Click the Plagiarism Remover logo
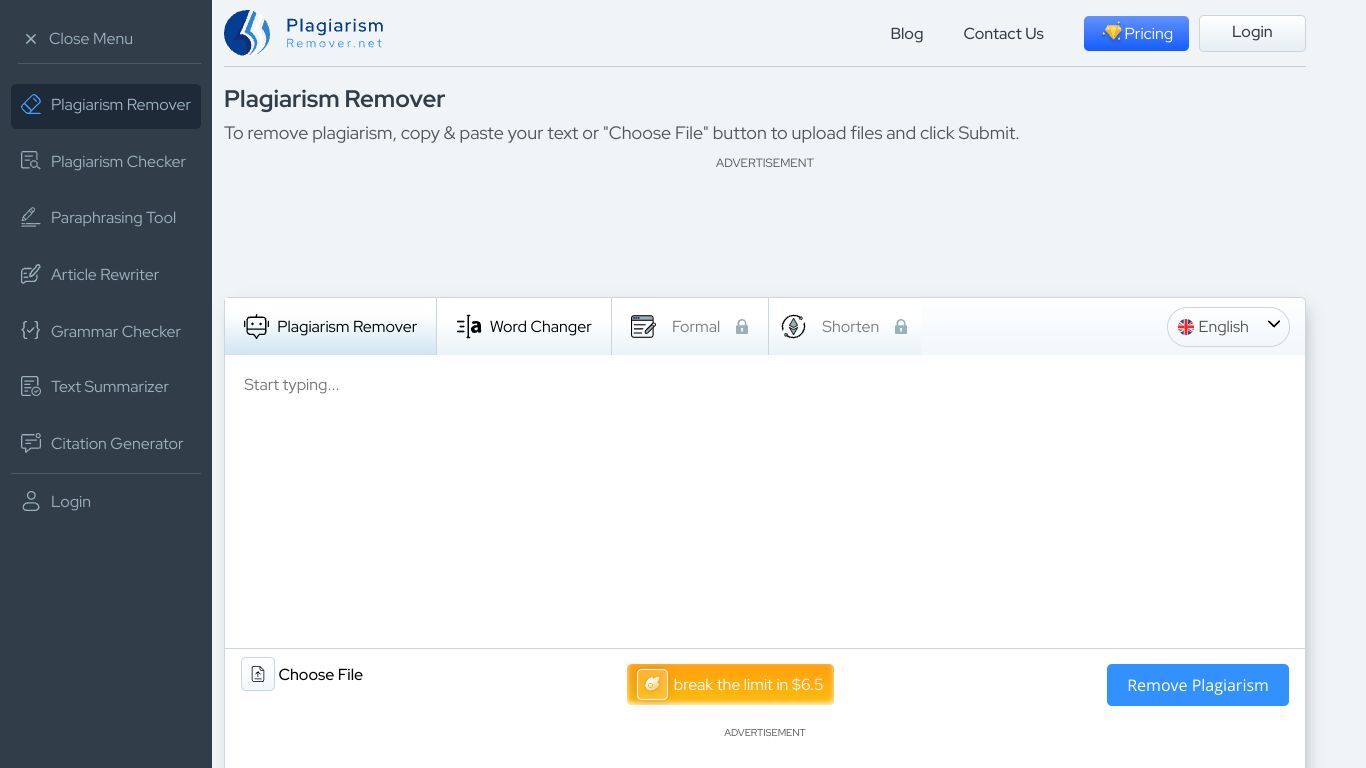Viewport: 1366px width, 768px height. click(x=303, y=33)
